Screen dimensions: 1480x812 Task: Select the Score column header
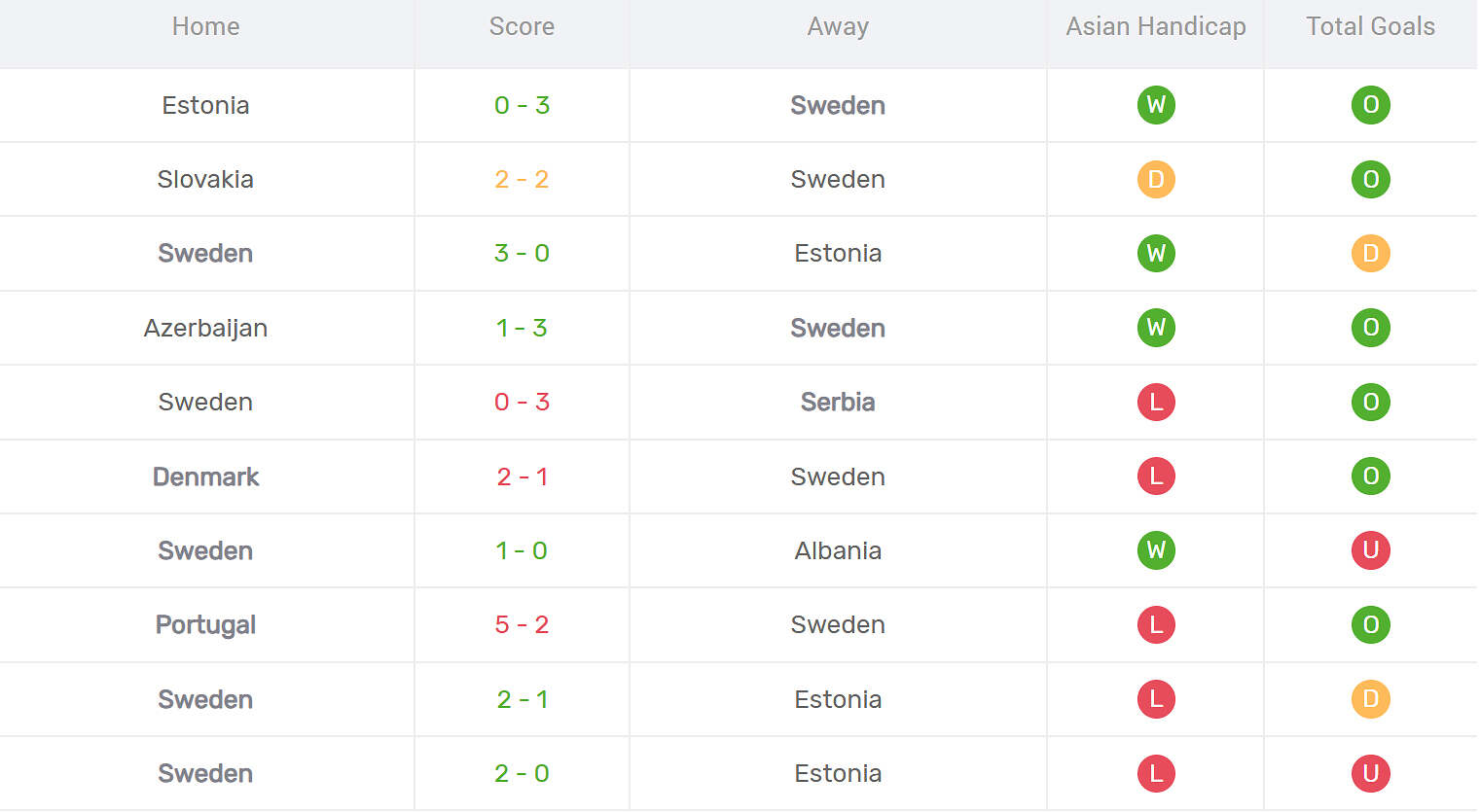tap(522, 26)
